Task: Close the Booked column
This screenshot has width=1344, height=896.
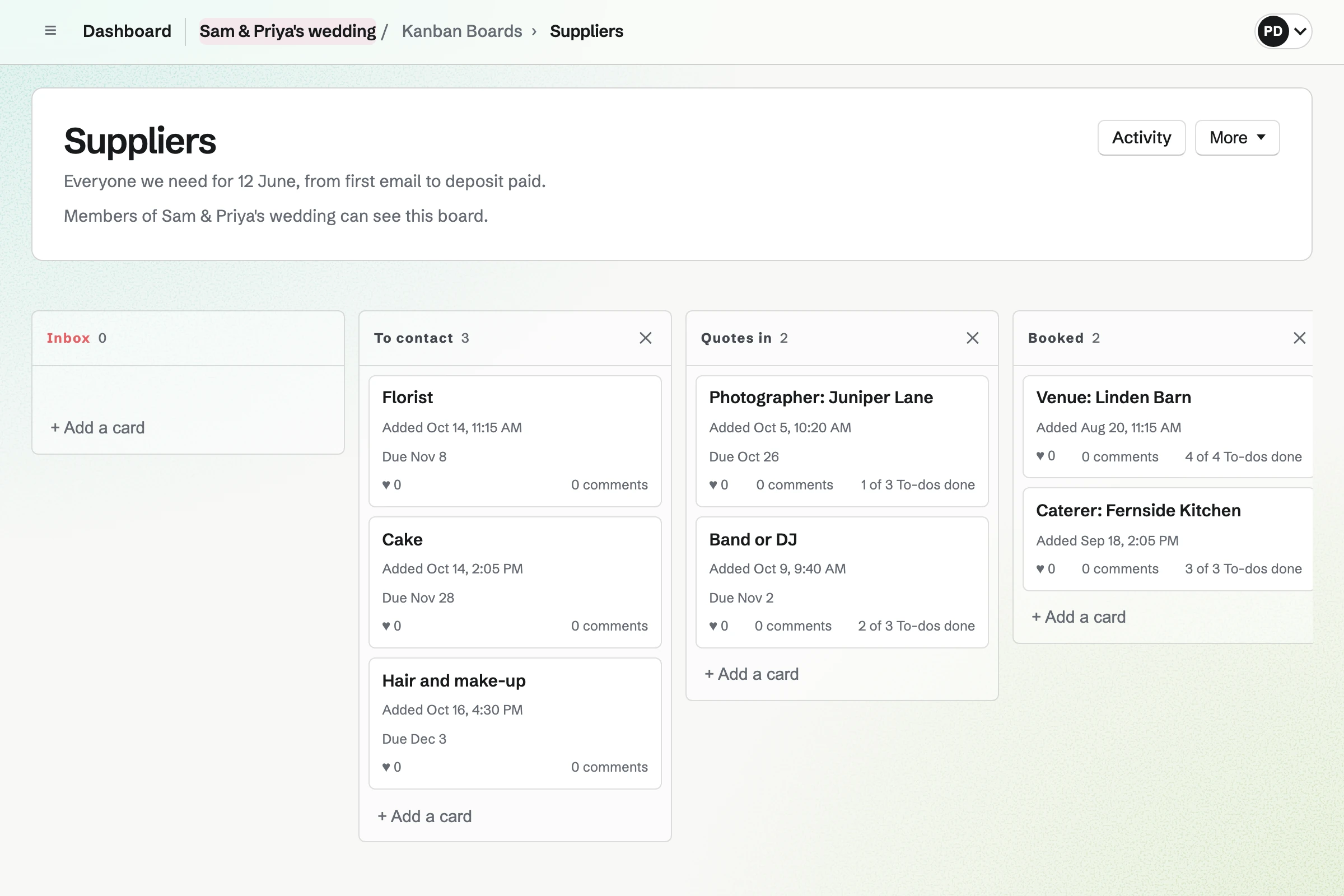Action: (x=1299, y=338)
